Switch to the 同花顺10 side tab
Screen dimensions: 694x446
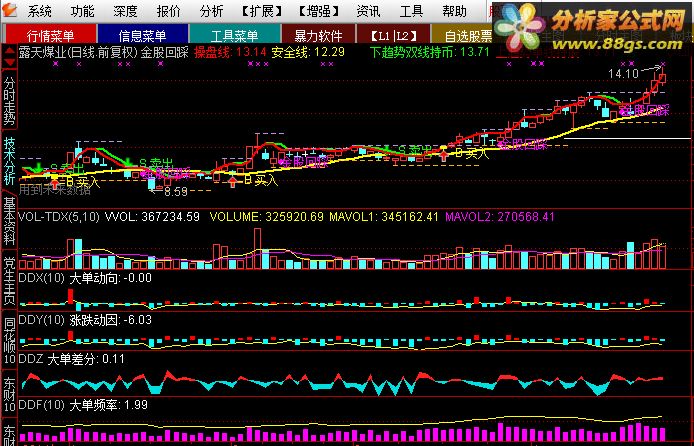click(9, 341)
